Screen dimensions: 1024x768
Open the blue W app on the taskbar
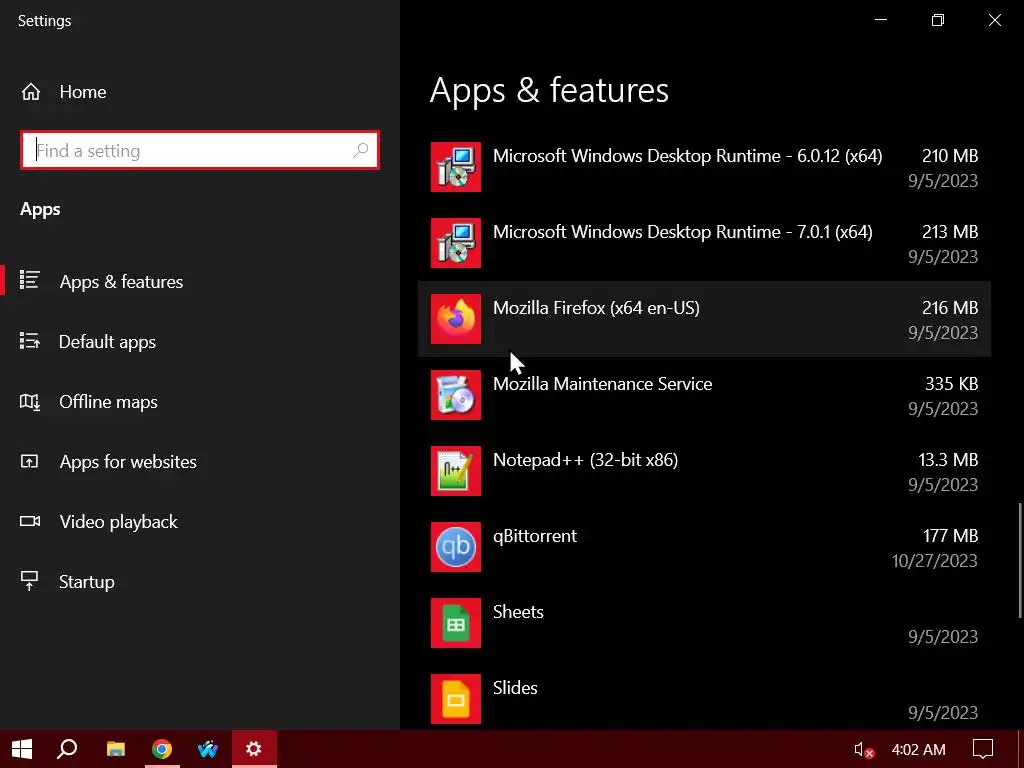point(208,749)
